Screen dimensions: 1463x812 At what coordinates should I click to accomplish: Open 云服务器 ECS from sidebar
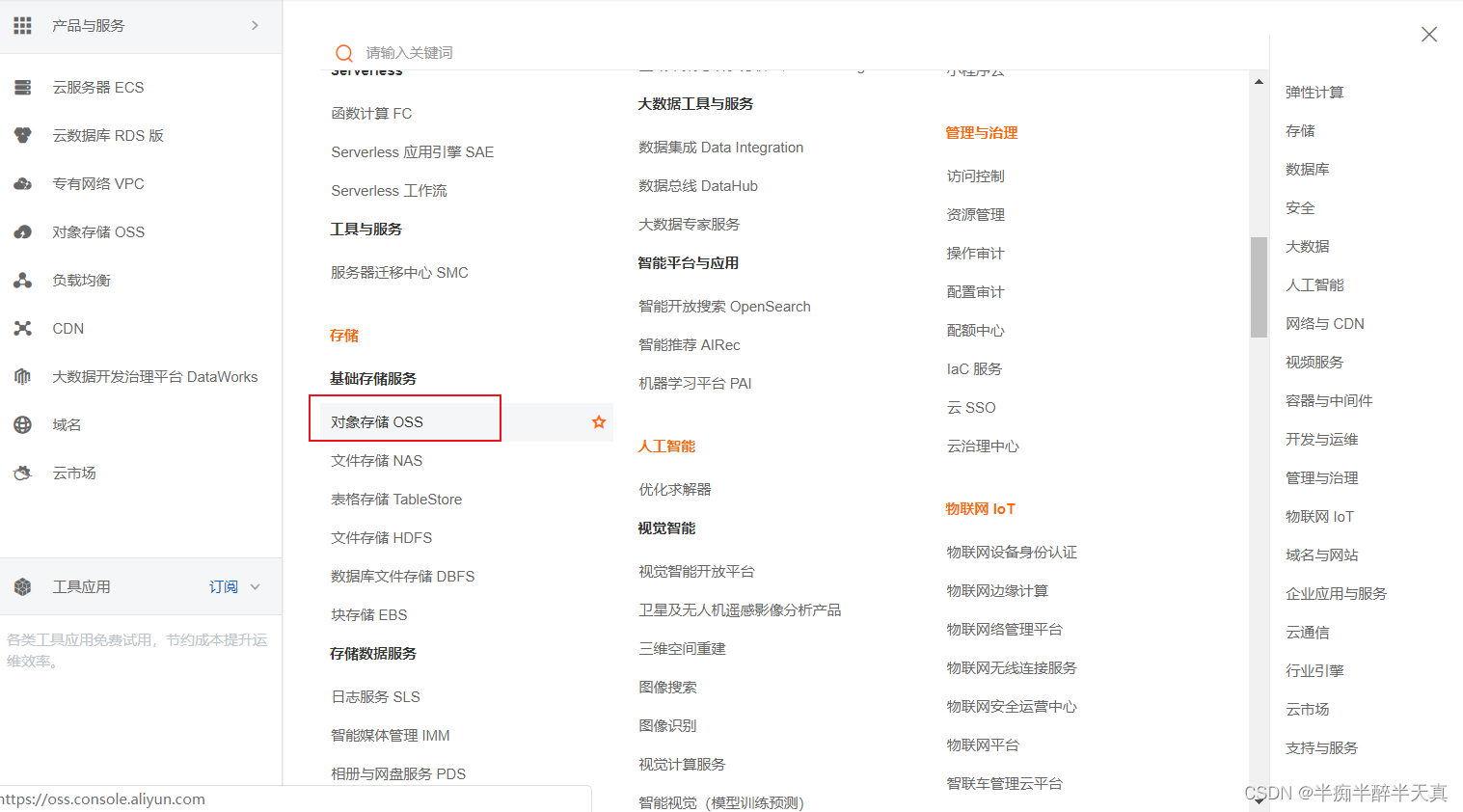click(98, 87)
